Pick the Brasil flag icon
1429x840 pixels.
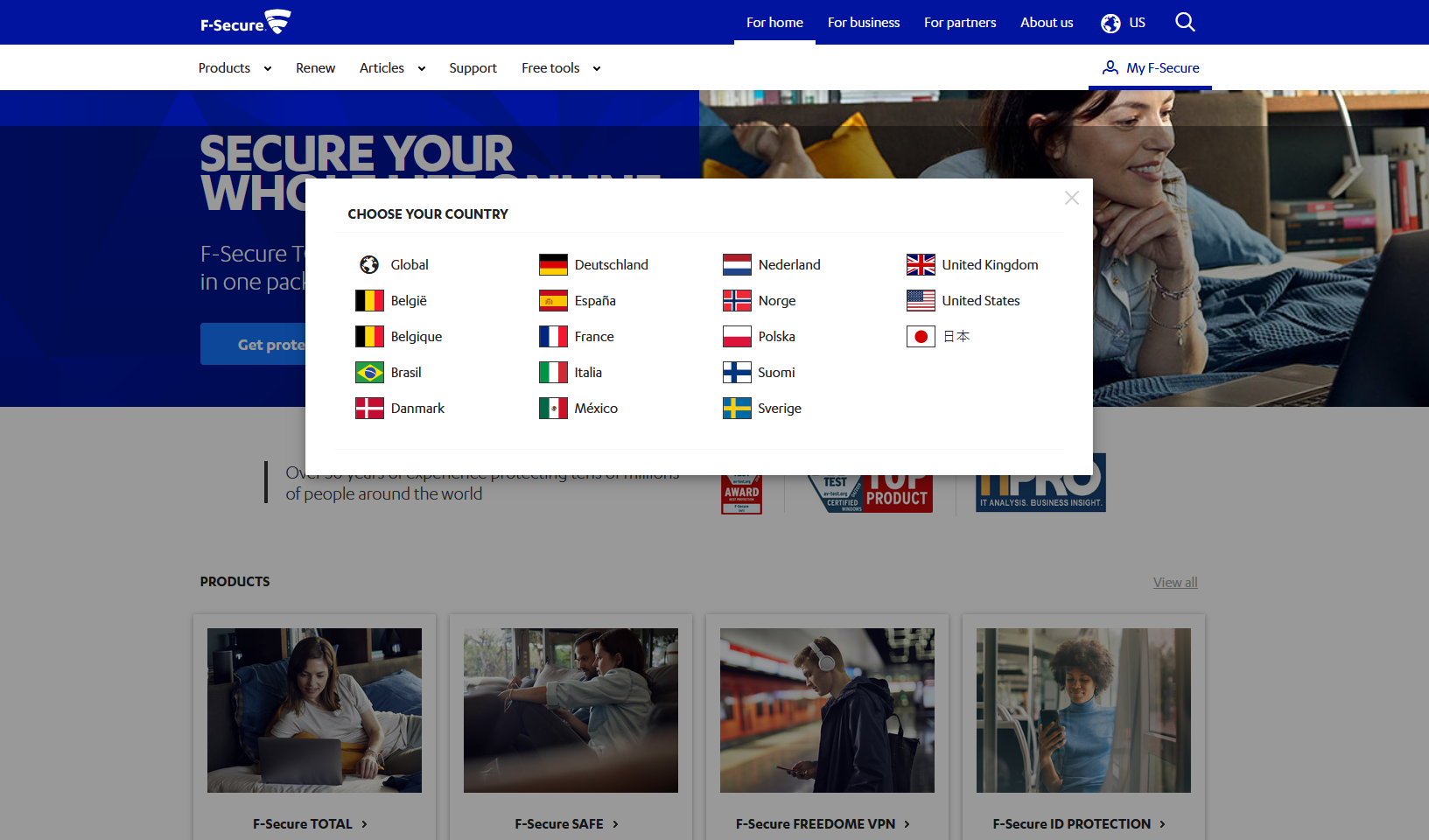(x=369, y=373)
